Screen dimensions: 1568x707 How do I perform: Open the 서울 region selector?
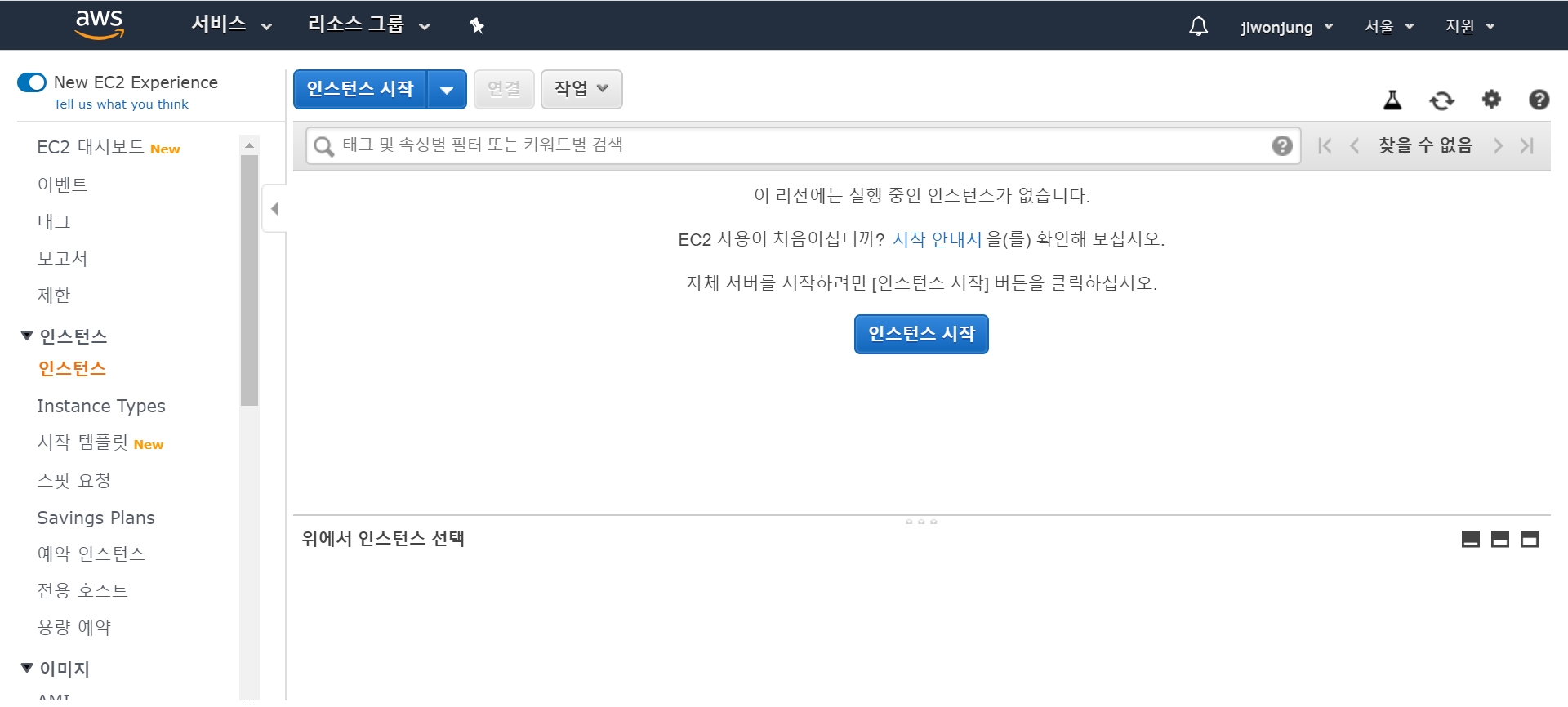tap(1388, 27)
